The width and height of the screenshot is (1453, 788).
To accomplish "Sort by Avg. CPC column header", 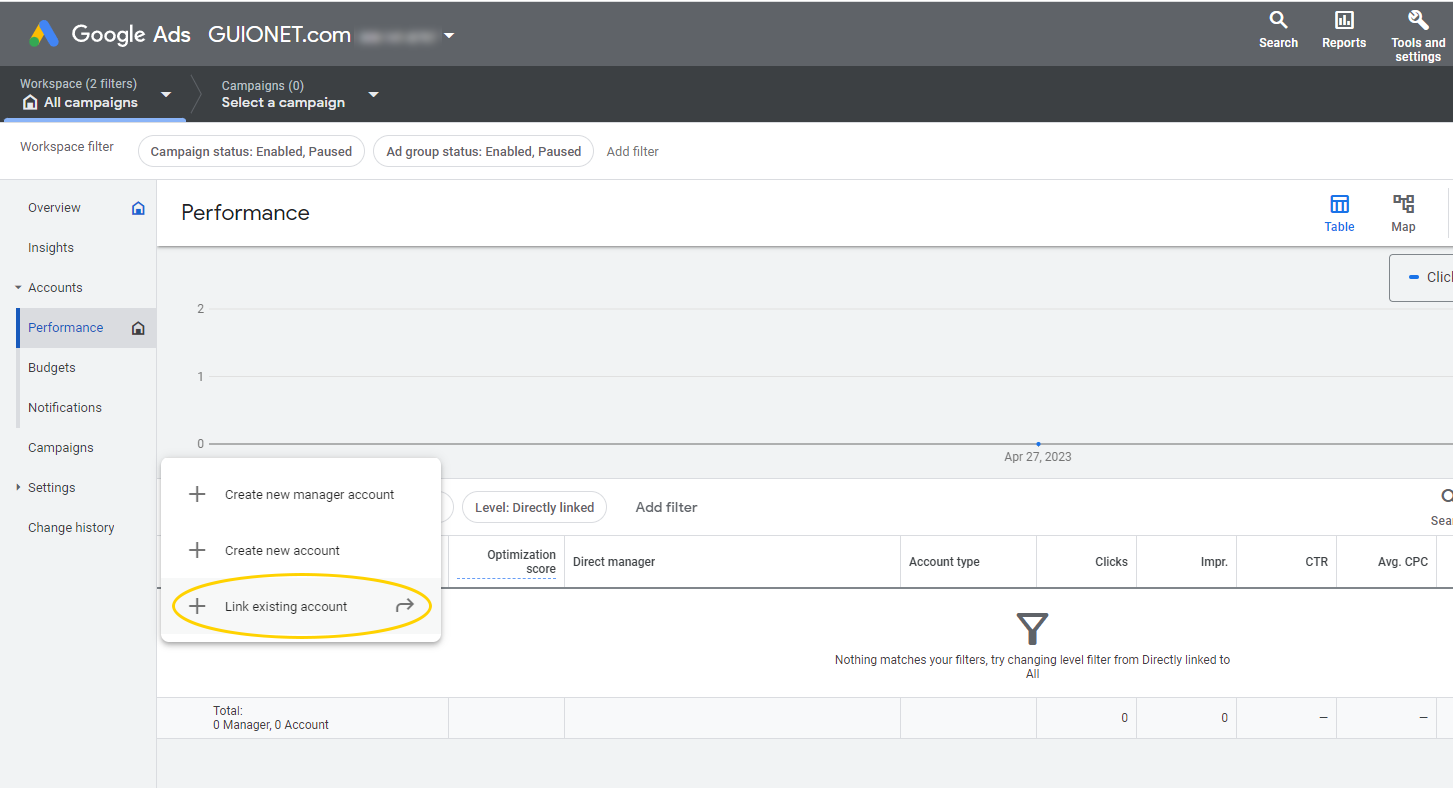I will click(x=1402, y=562).
